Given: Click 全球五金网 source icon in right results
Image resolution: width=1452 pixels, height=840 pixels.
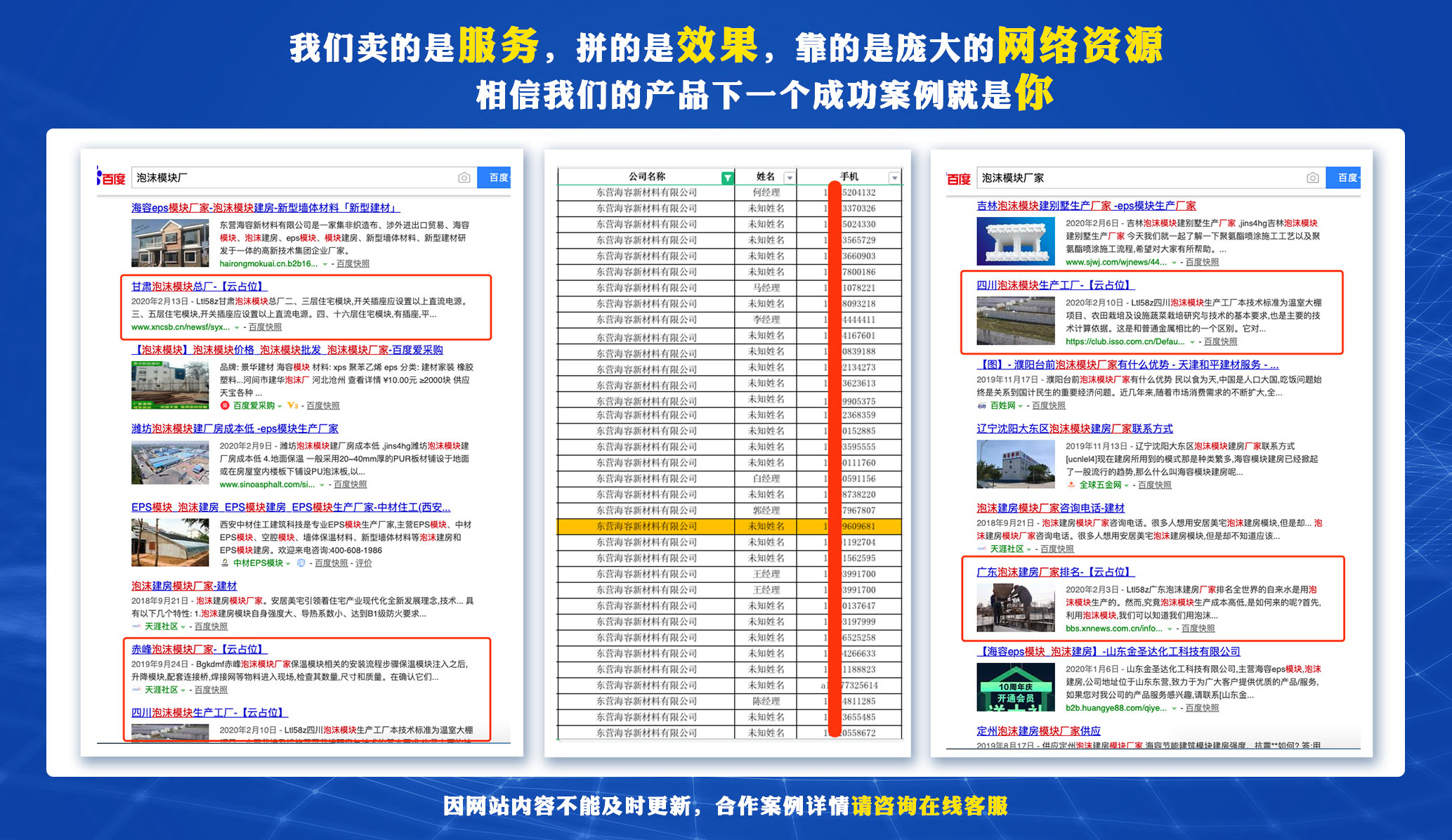Looking at the screenshot, I should (x=1071, y=485).
